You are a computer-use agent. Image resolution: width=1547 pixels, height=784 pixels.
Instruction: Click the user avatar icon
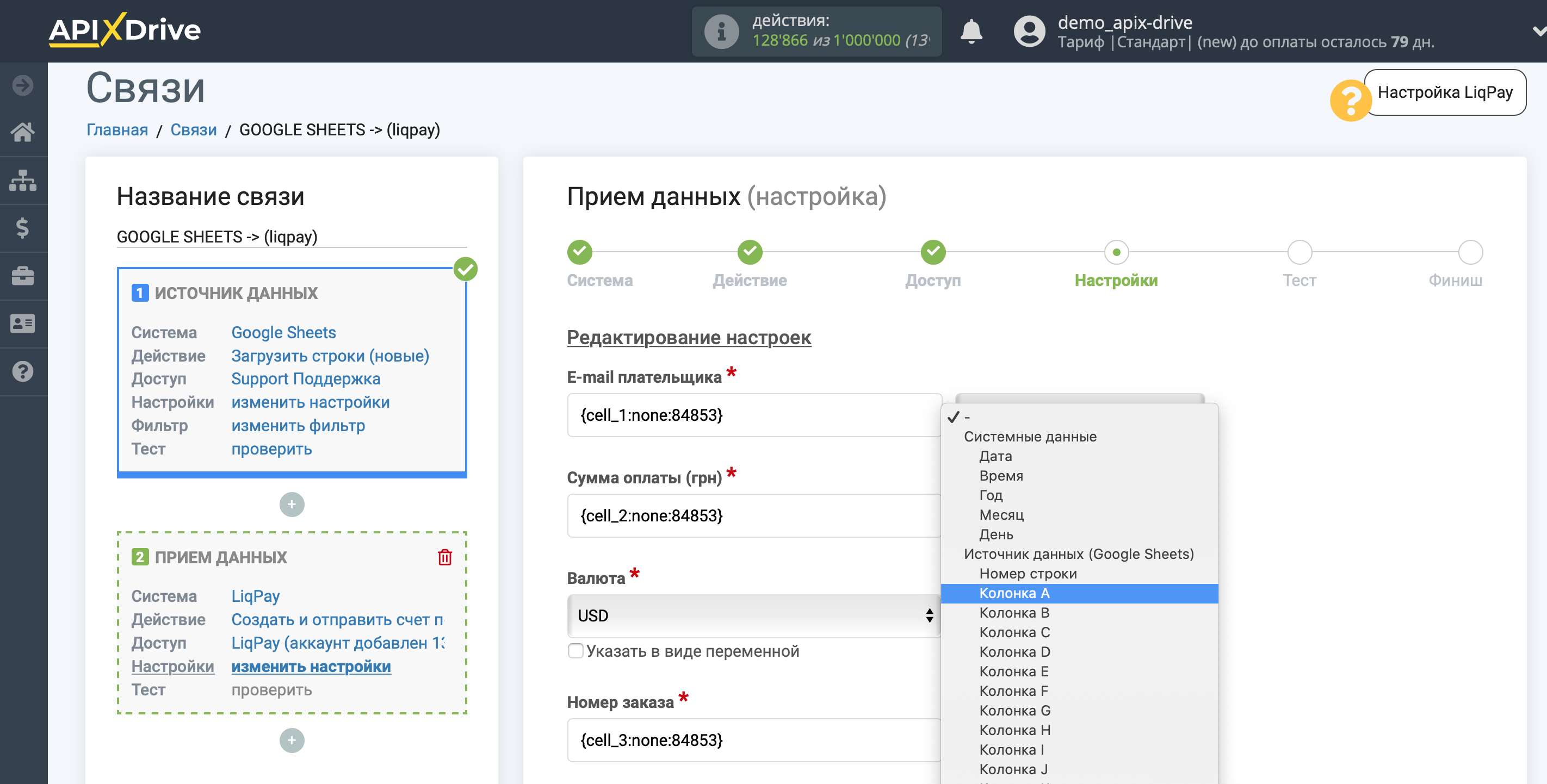(x=1029, y=31)
